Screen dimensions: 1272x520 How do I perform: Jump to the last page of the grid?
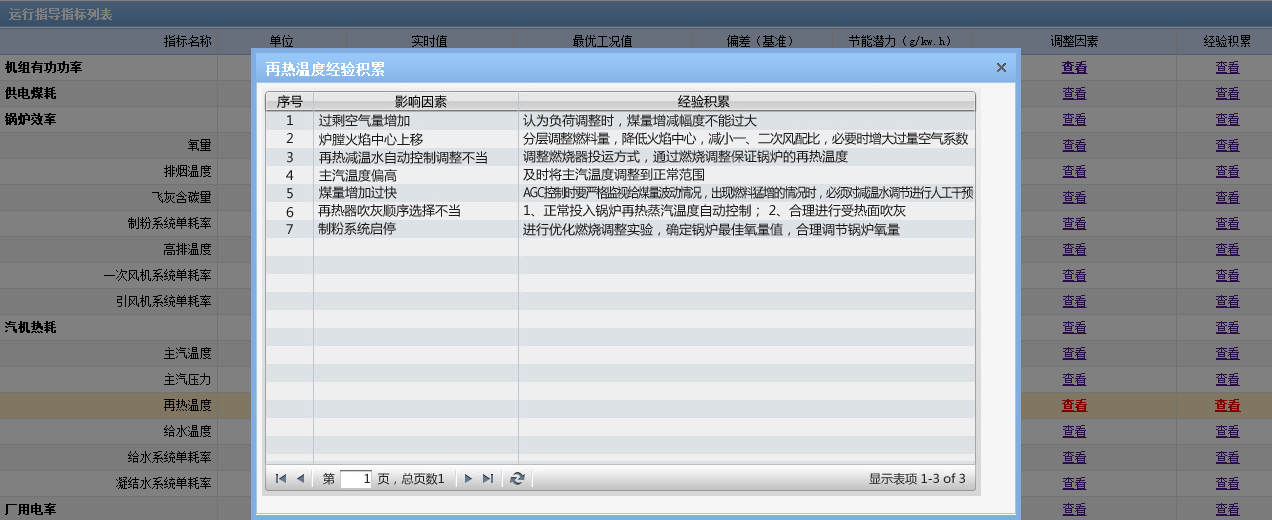coord(488,479)
